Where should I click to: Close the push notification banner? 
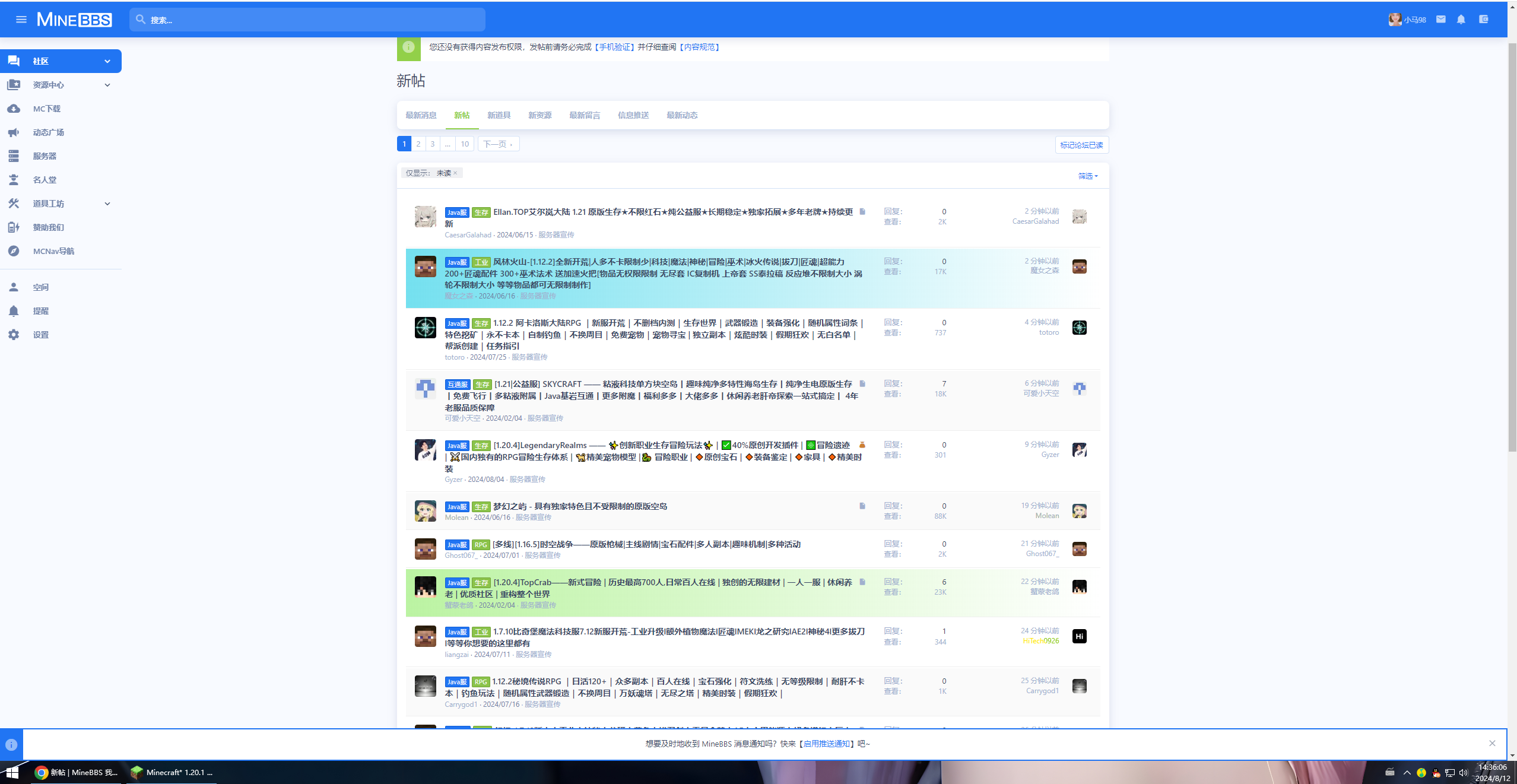pos(1492,743)
